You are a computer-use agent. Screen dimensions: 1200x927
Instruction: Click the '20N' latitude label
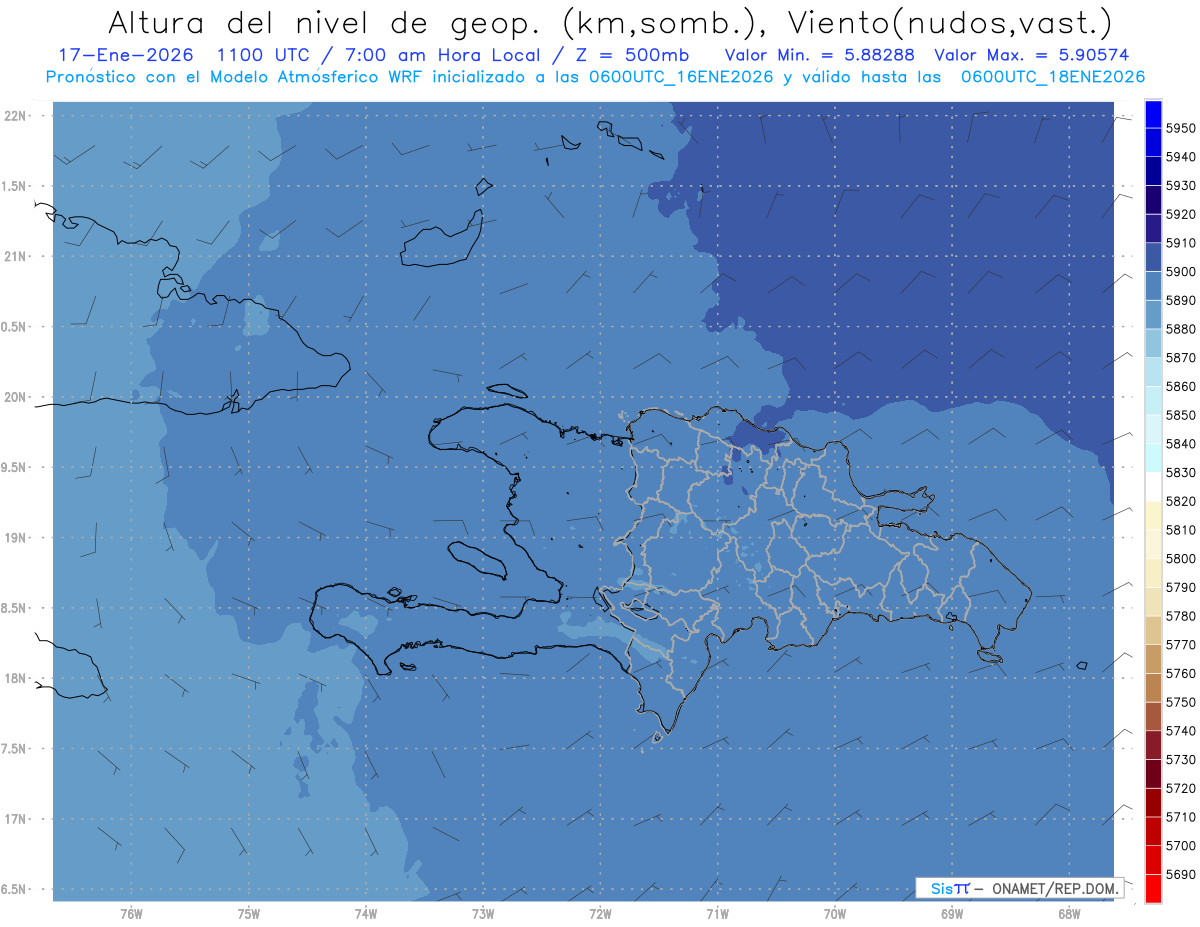click(x=15, y=397)
